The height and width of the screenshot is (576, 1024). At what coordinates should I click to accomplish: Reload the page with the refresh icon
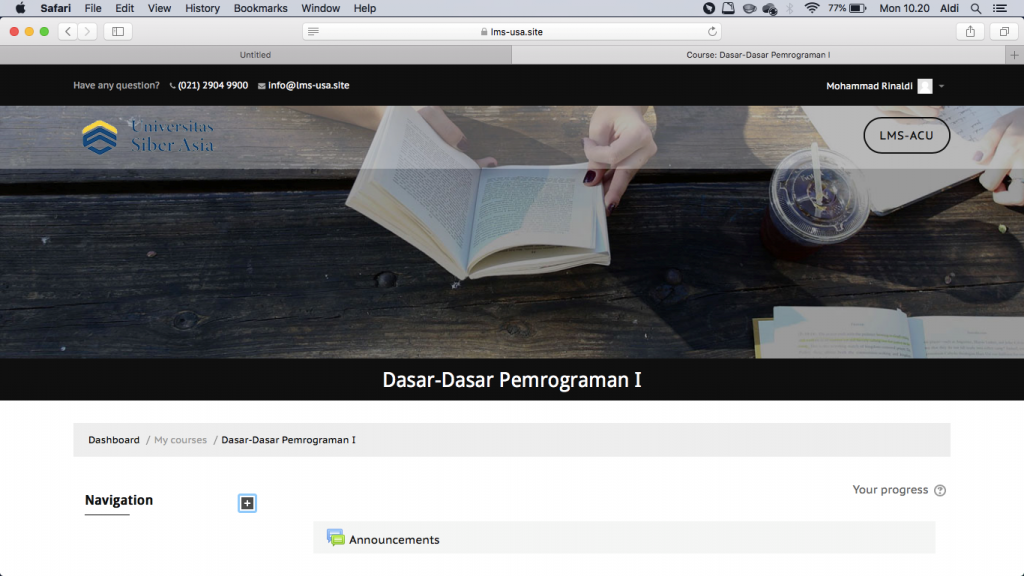pyautogui.click(x=712, y=31)
